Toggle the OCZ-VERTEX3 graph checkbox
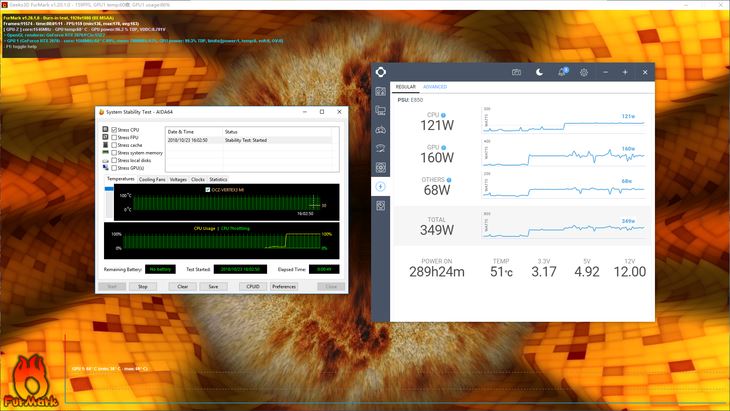This screenshot has height=411, width=730. pyautogui.click(x=208, y=190)
